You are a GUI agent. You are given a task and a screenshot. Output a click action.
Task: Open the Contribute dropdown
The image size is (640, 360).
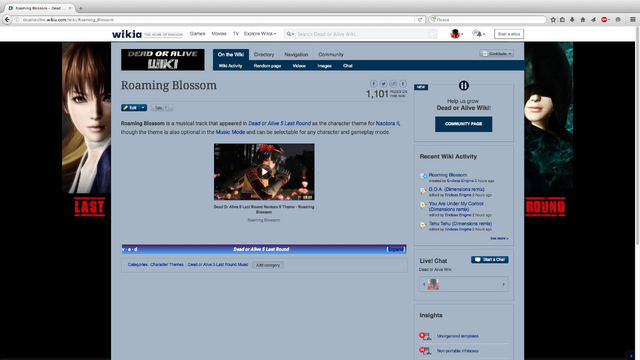(x=496, y=54)
